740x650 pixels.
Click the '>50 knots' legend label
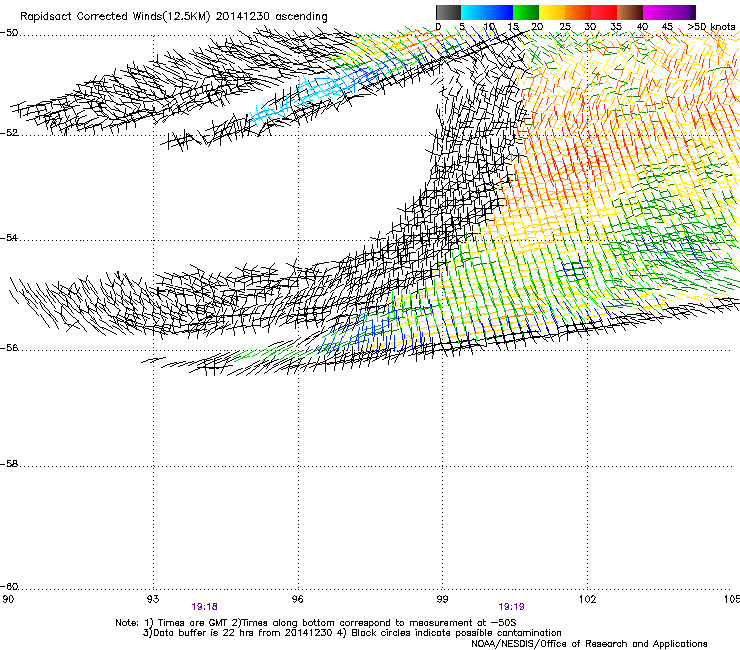[711, 26]
